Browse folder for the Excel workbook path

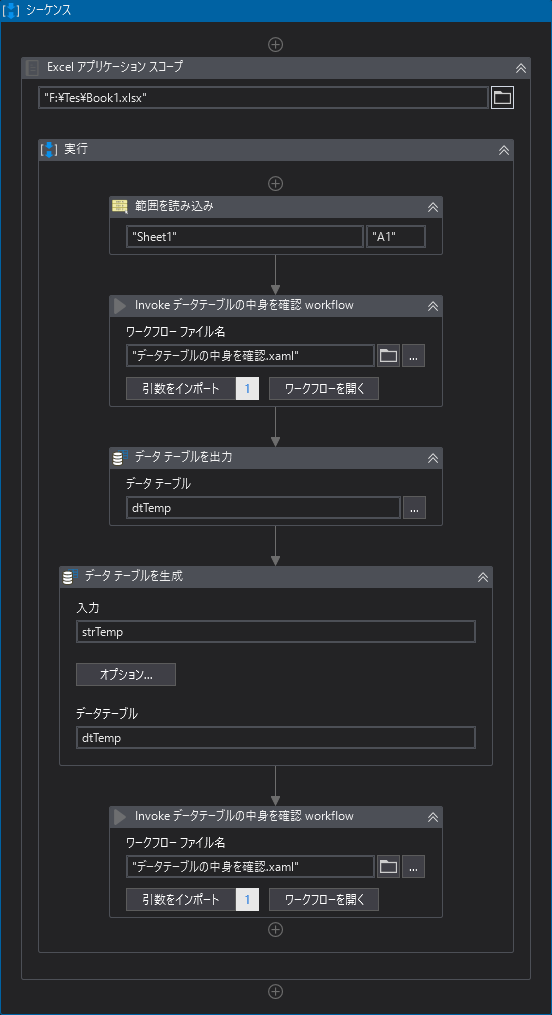coord(502,98)
